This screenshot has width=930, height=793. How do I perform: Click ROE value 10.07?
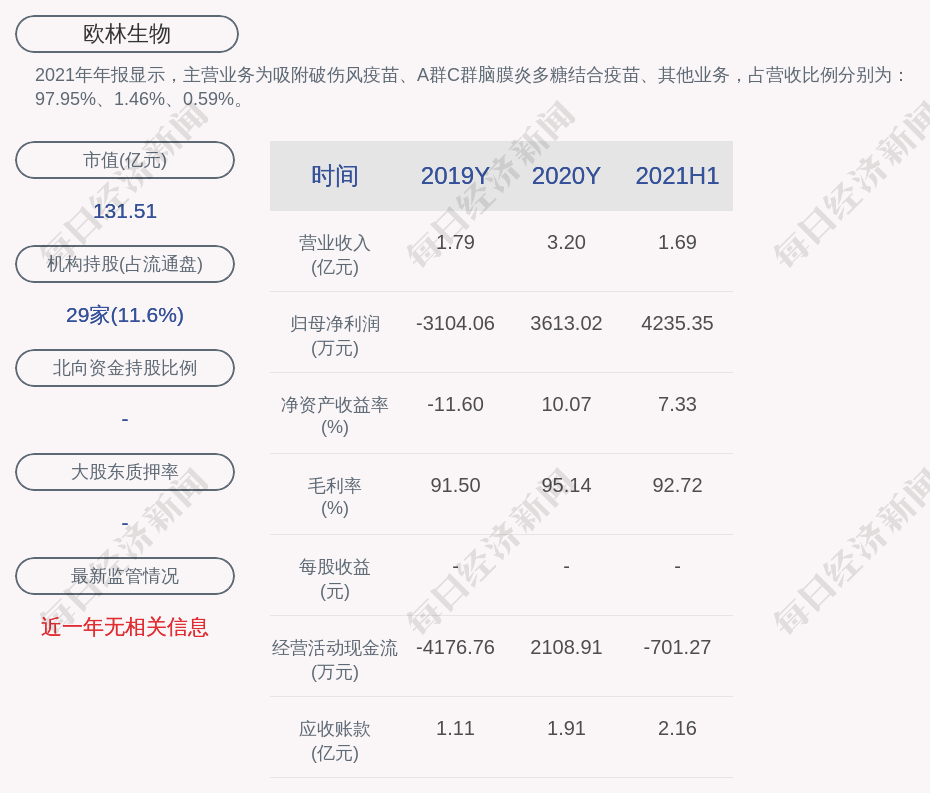[566, 405]
